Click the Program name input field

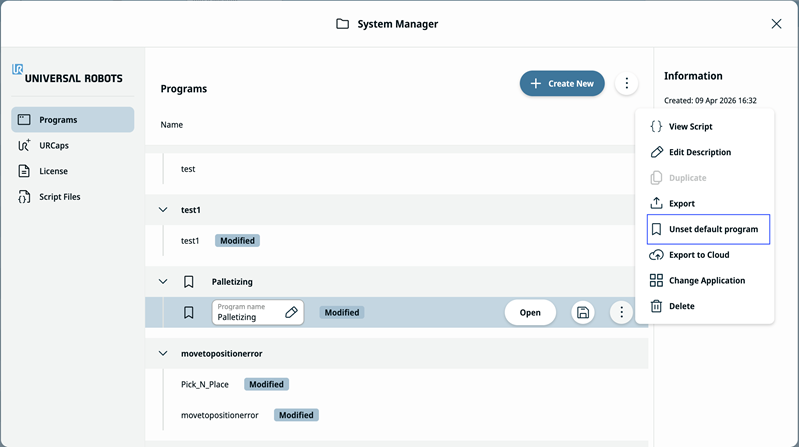click(258, 312)
